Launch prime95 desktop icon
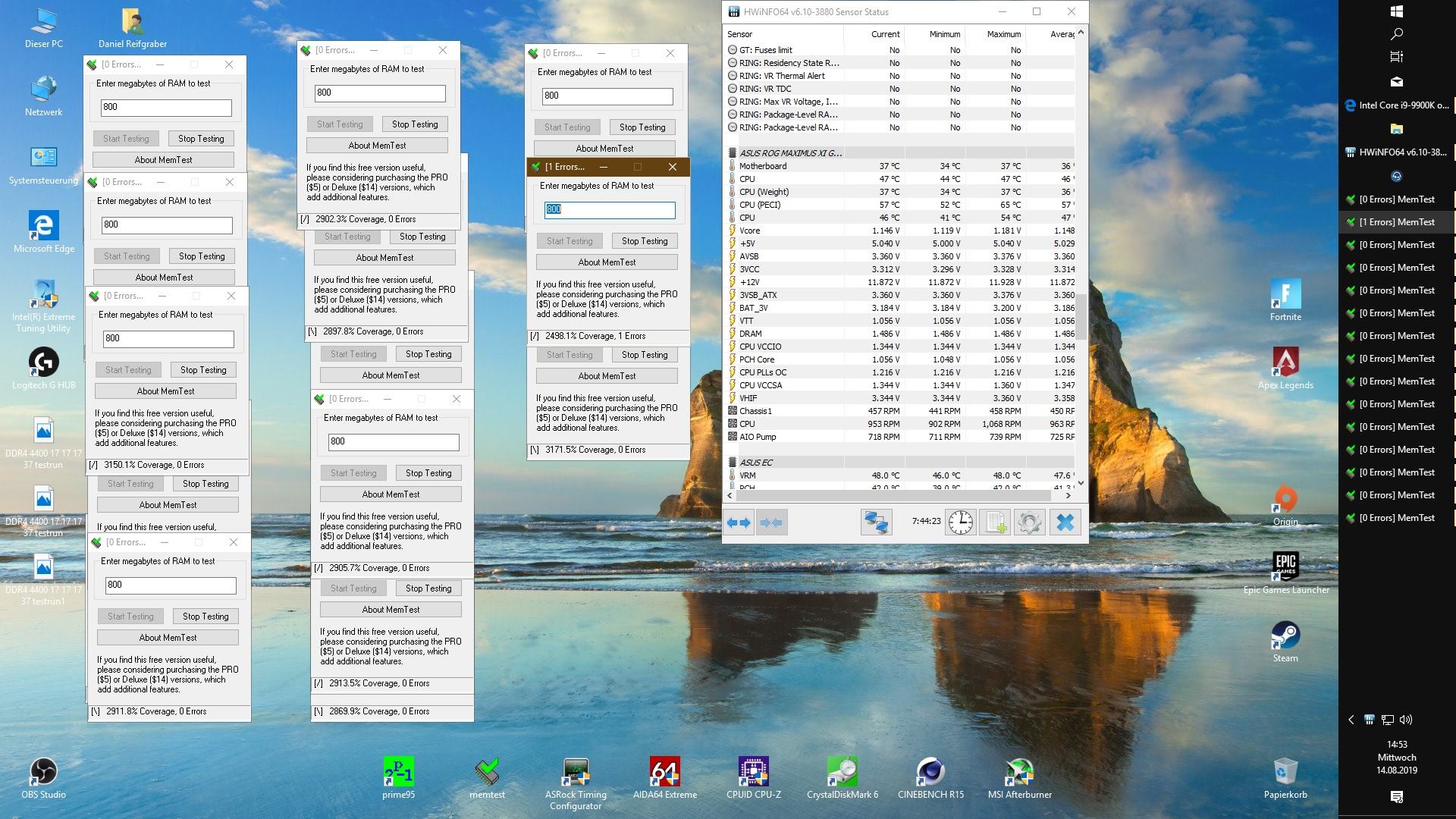Screen dimensions: 1456x819 [399, 779]
